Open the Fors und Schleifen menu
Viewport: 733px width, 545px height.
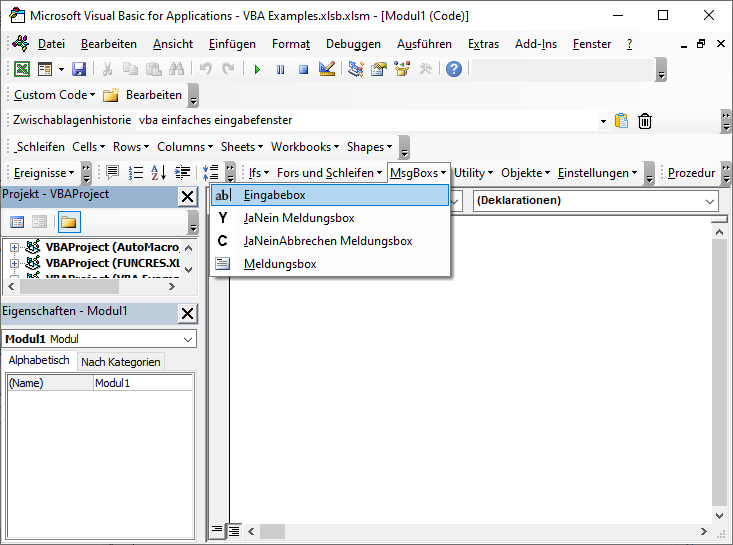tap(330, 173)
